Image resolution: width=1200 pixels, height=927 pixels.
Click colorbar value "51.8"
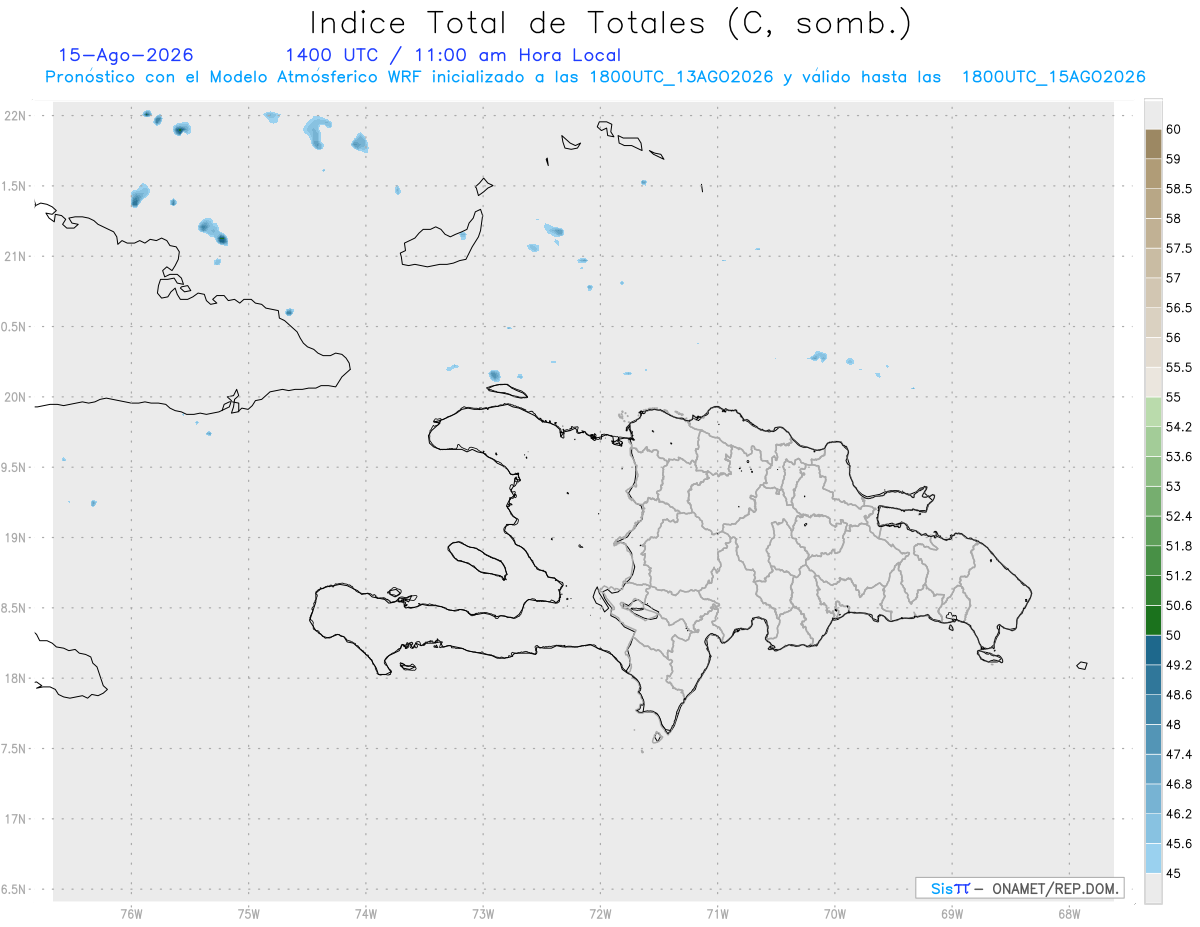(1178, 546)
